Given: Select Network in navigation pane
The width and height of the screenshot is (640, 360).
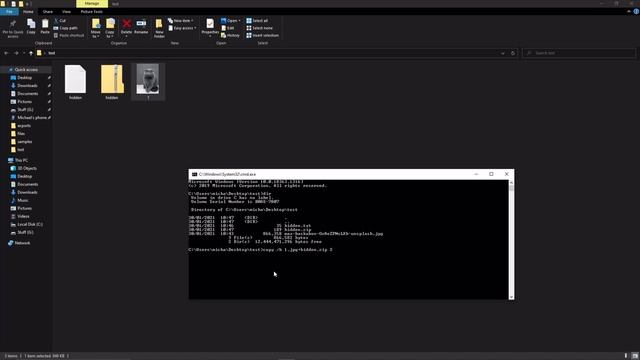Looking at the screenshot, I should (22, 243).
